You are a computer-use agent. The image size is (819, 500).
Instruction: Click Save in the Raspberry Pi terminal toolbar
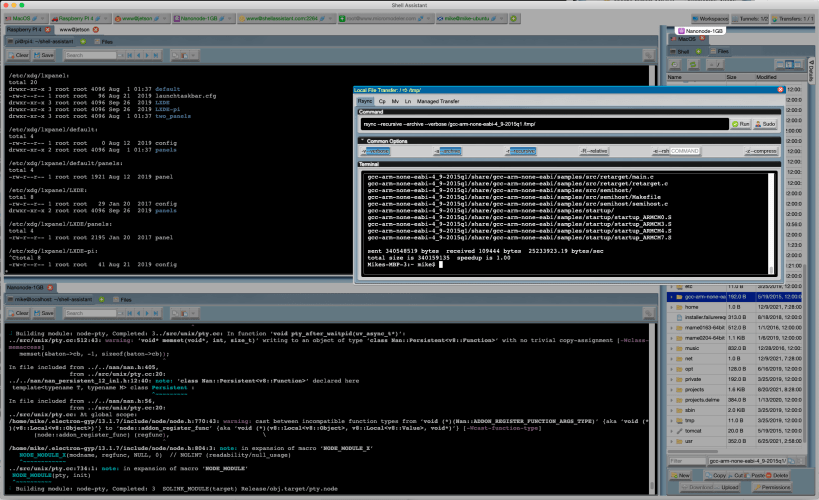tap(44, 55)
